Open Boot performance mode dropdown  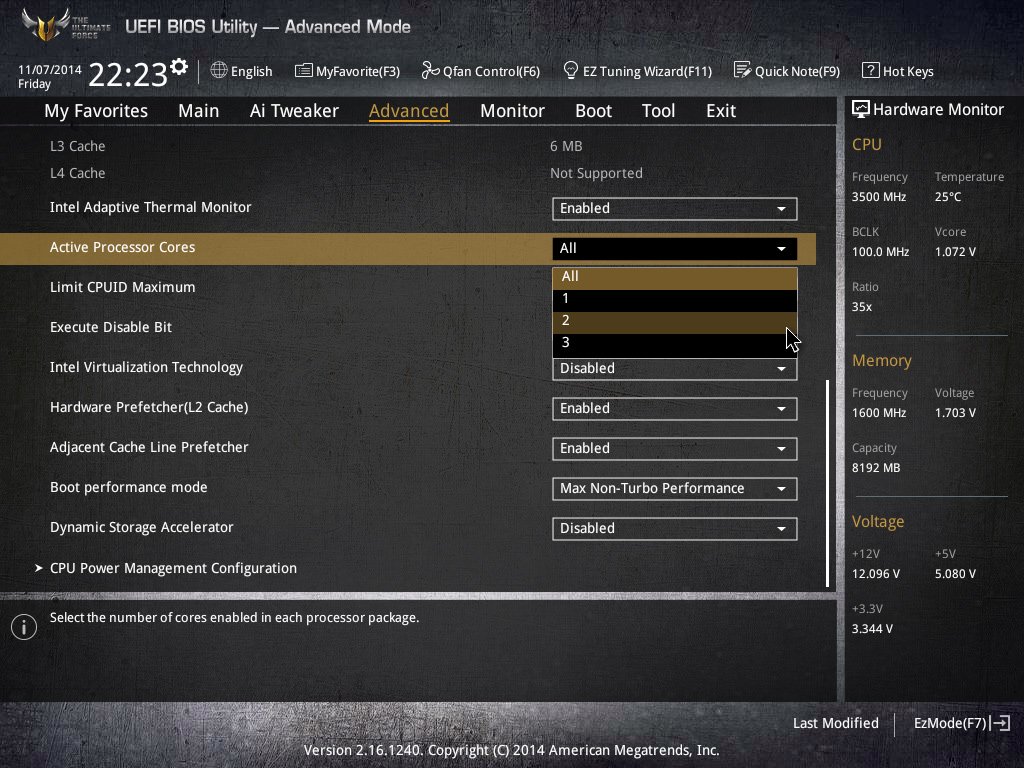[x=675, y=488]
